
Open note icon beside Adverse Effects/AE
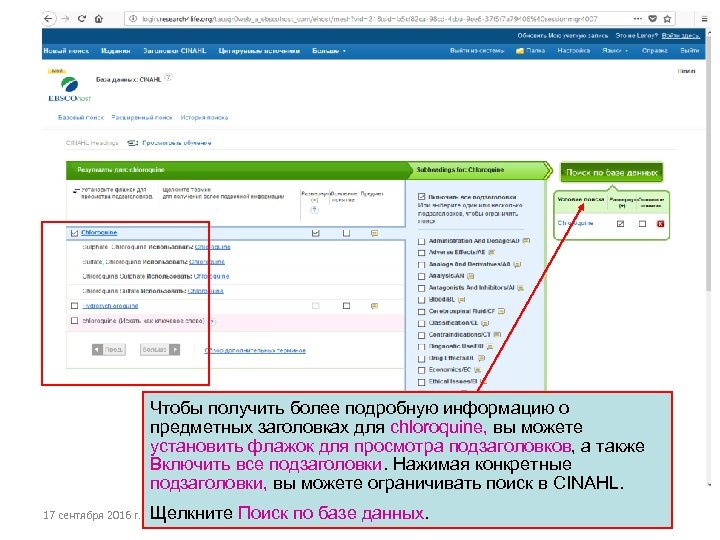click(492, 252)
